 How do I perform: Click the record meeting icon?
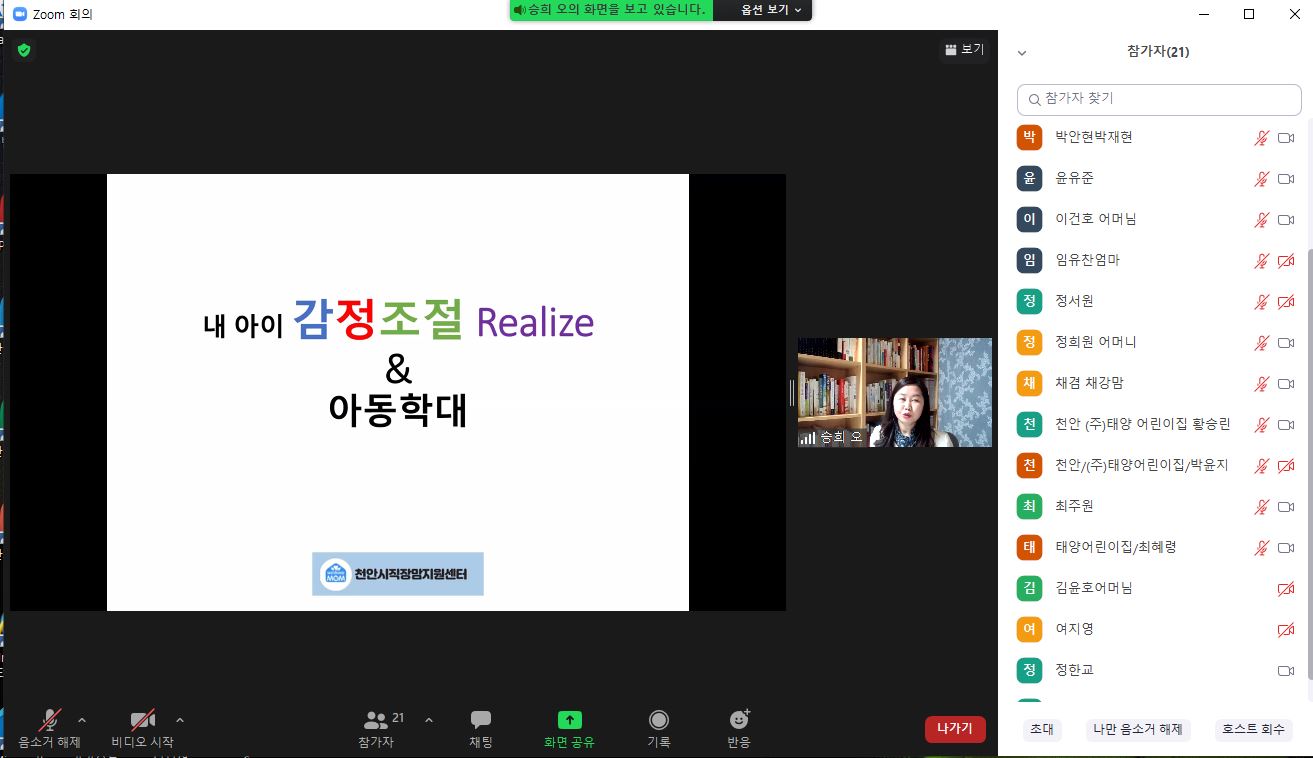pyautogui.click(x=658, y=720)
